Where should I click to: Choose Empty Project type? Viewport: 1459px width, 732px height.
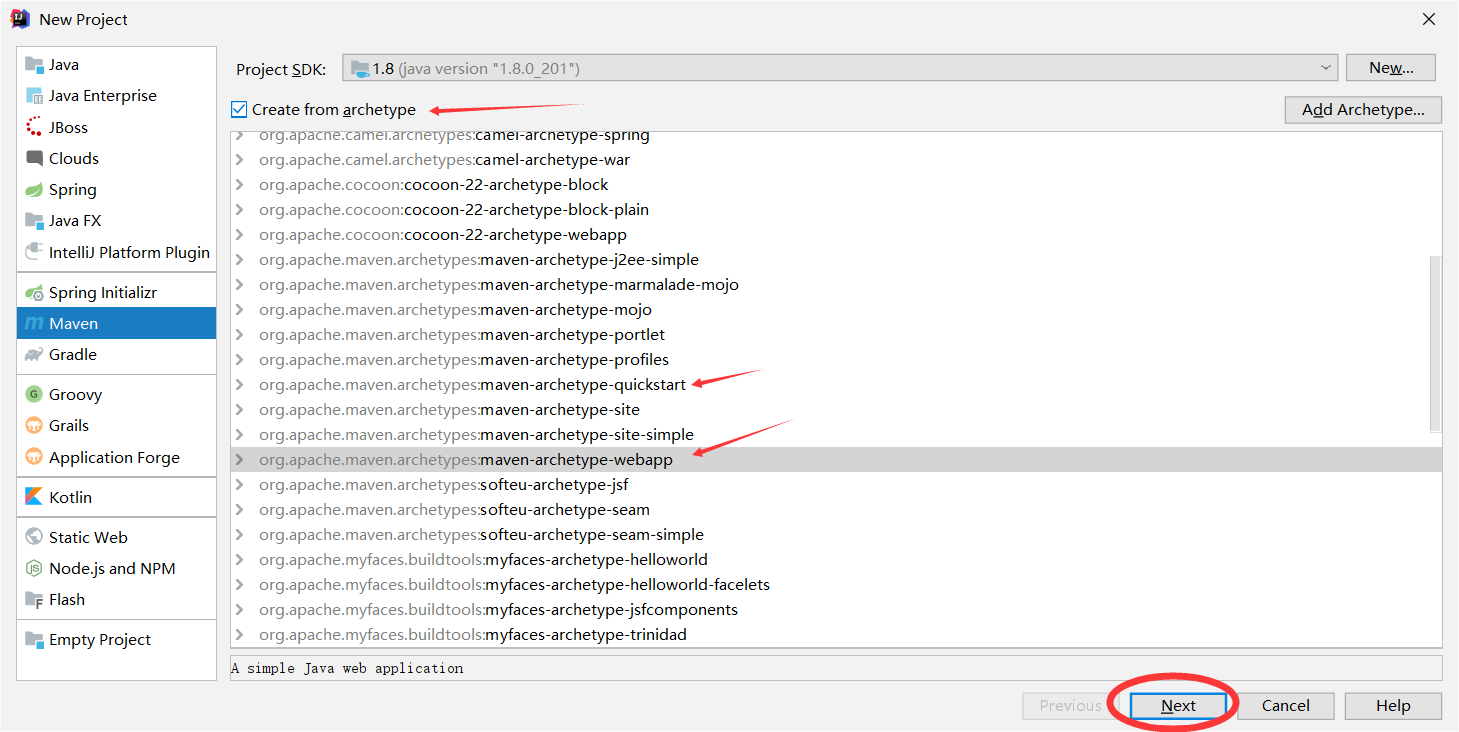116,640
